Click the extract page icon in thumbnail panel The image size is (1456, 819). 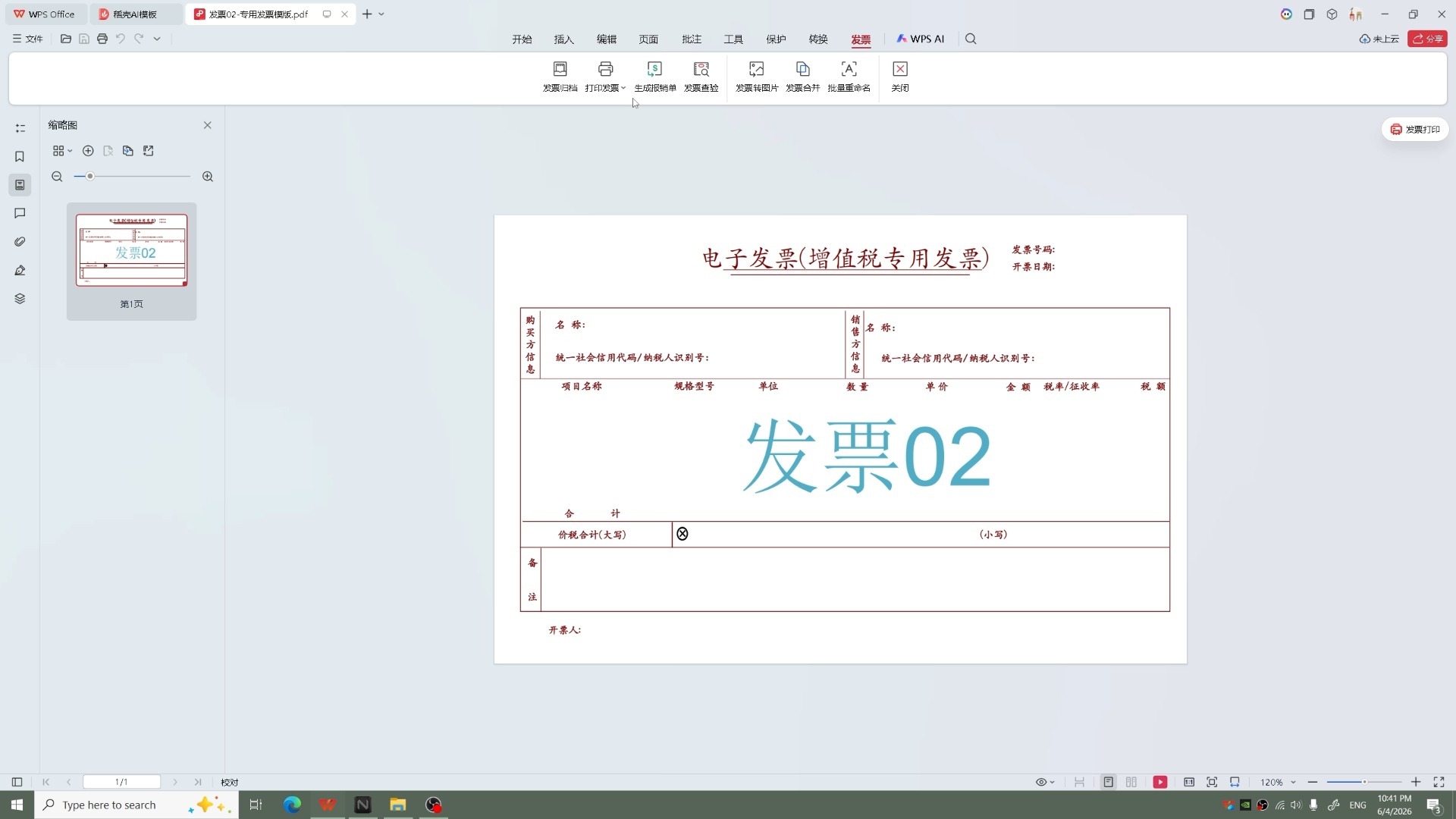click(149, 151)
